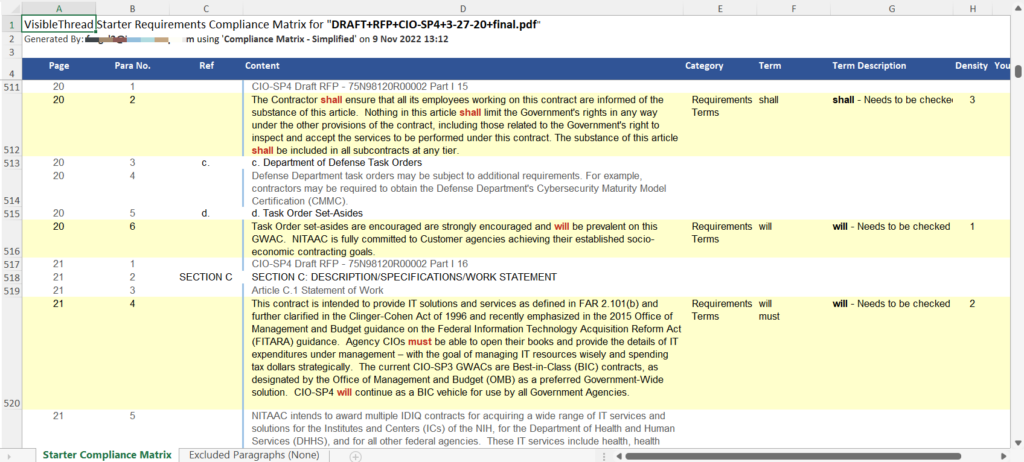Select column A header
1024x462 pixels.
tap(59, 8)
